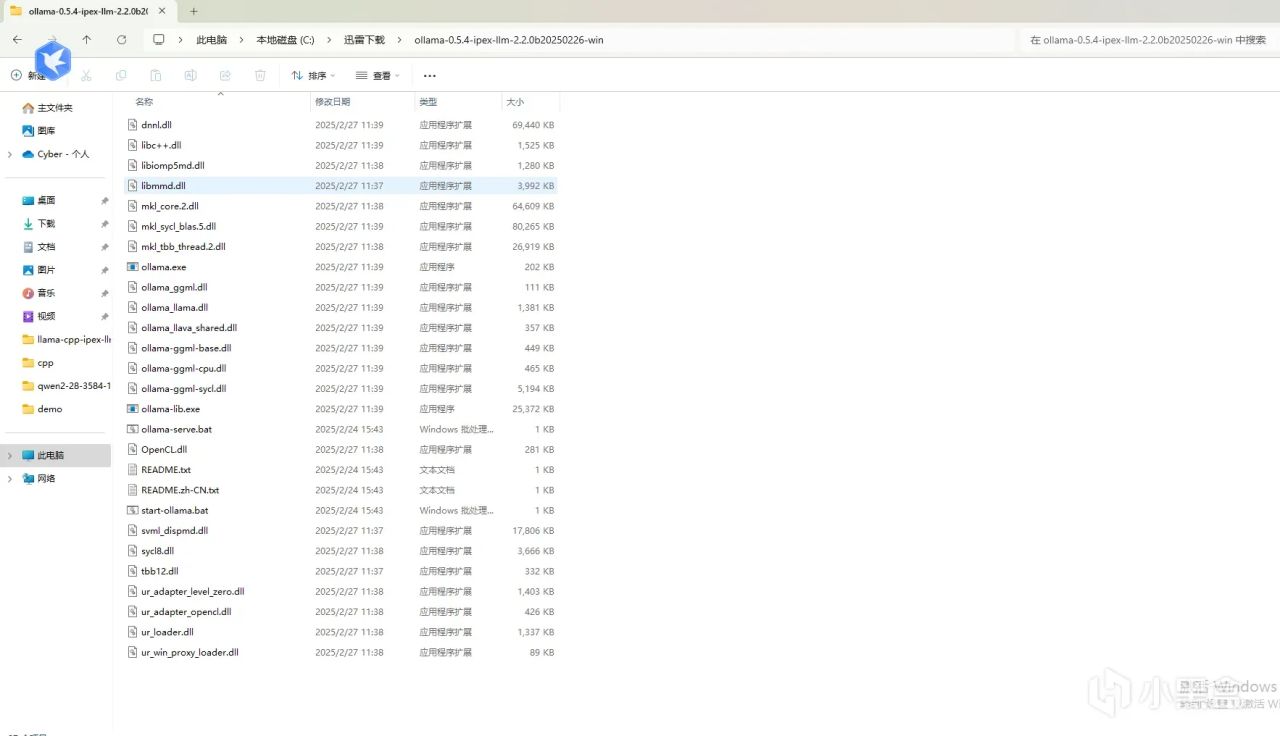Expand the chevron after 此电脑 in breadcrumb
The width and height of the screenshot is (1280, 736).
click(x=243, y=40)
